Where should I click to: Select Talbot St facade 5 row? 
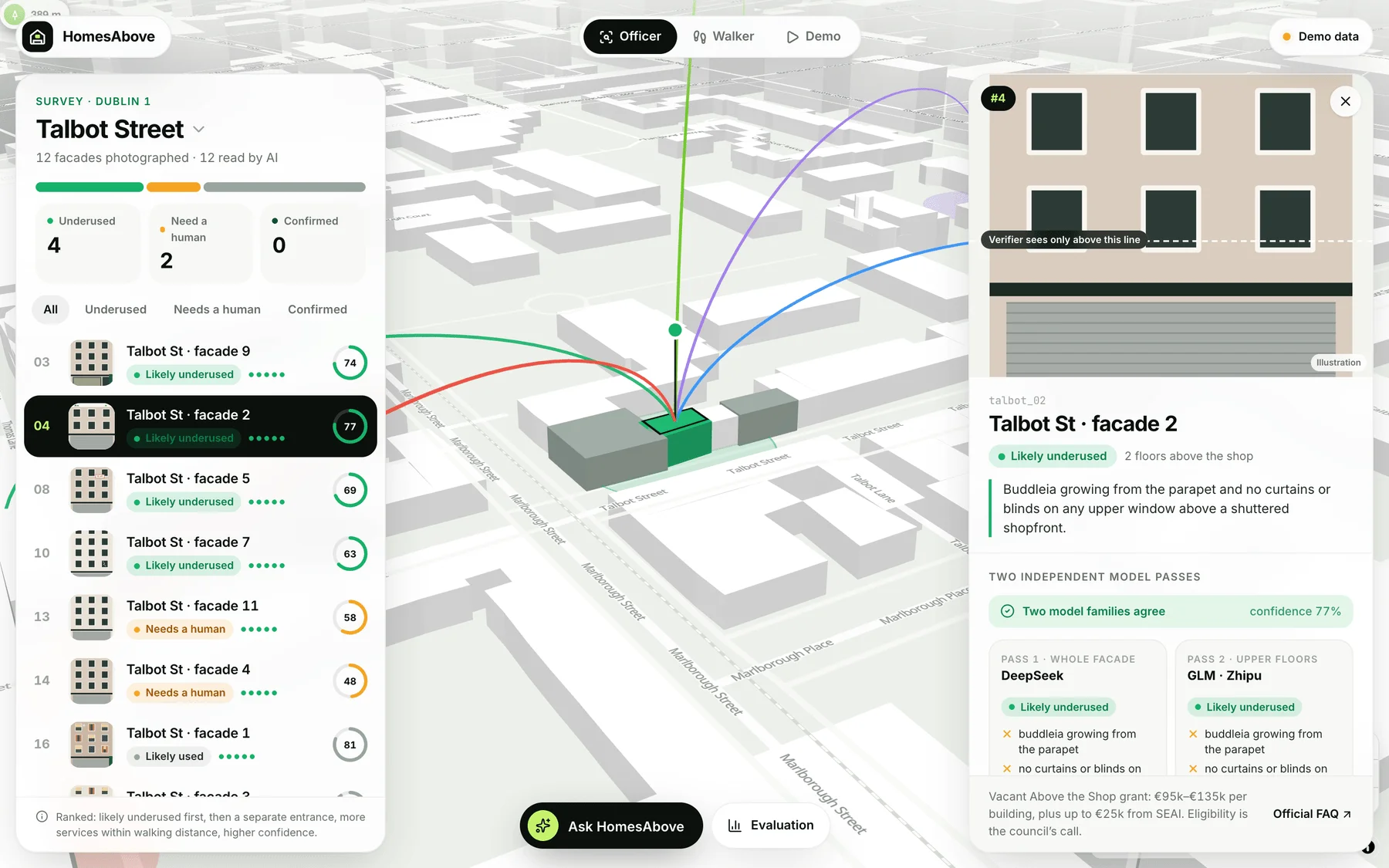201,490
